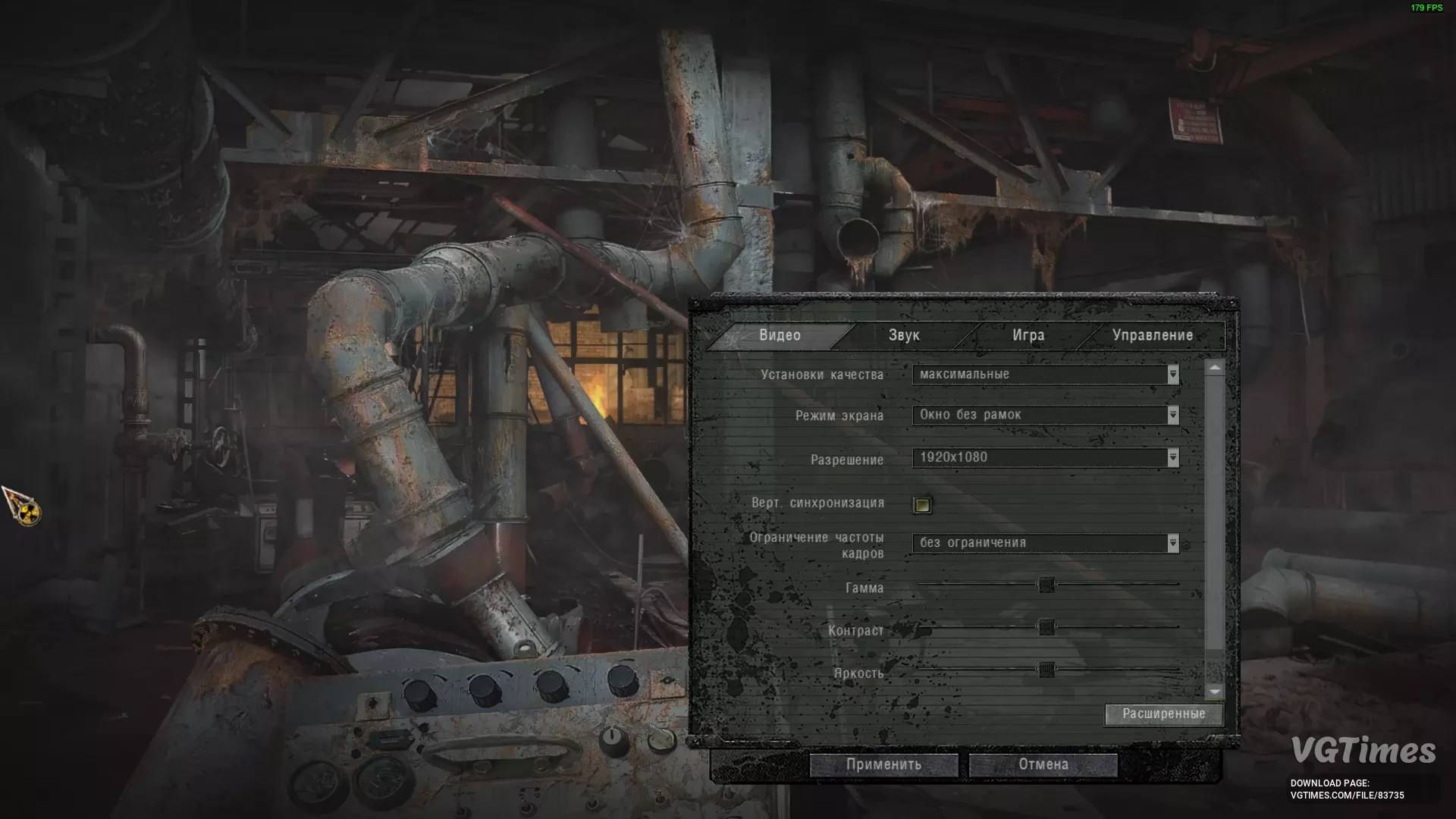Click the Разрешение label
This screenshot has height=819, width=1456.
pos(847,460)
